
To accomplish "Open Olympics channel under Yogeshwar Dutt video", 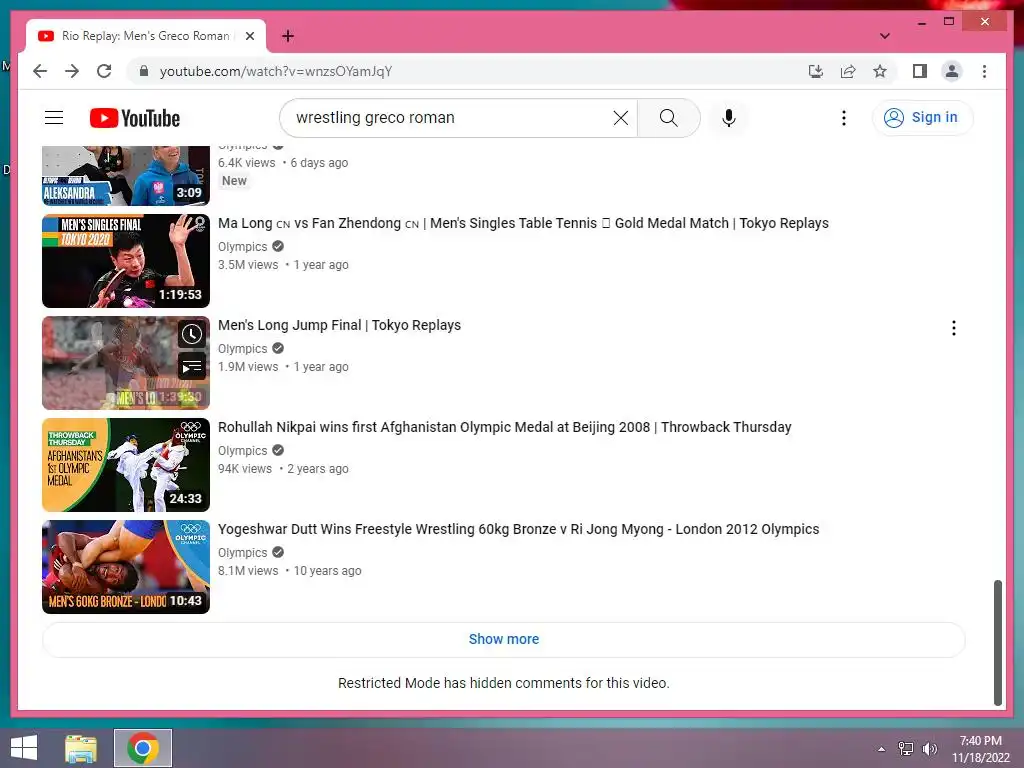I will [x=242, y=552].
